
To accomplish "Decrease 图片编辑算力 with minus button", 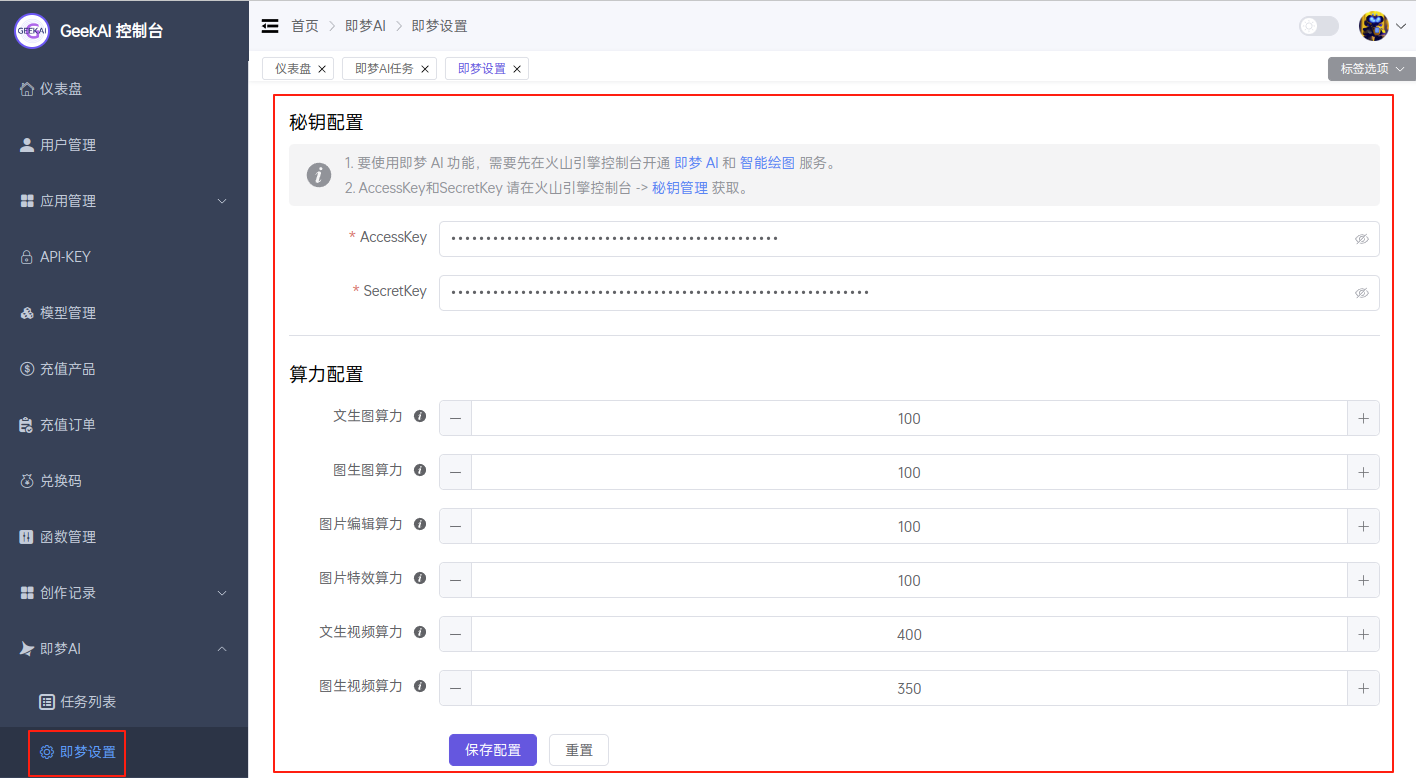I will point(455,526).
